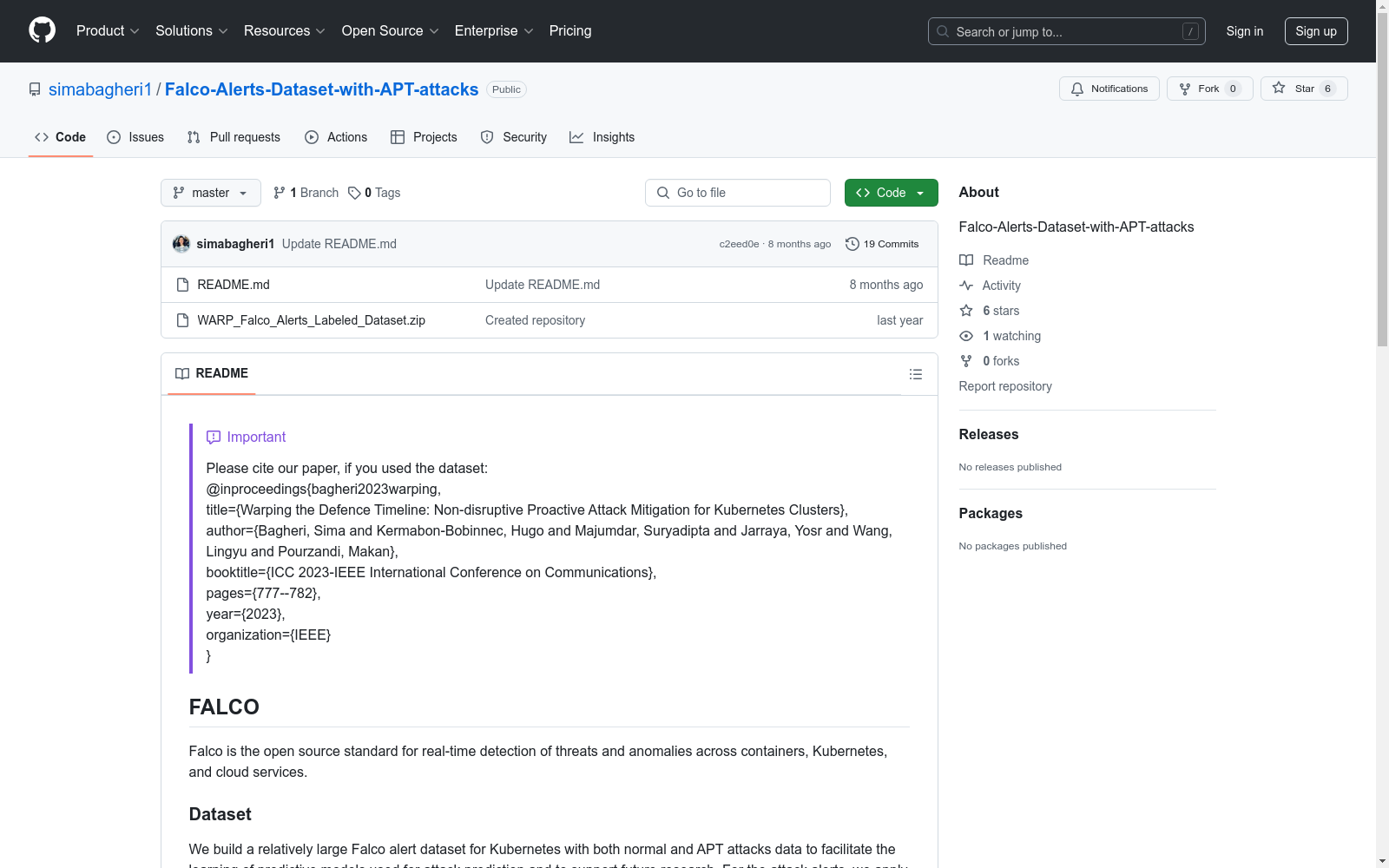The image size is (1389, 868).
Task: Open the 'Created repository' commit message
Action: coord(535,320)
